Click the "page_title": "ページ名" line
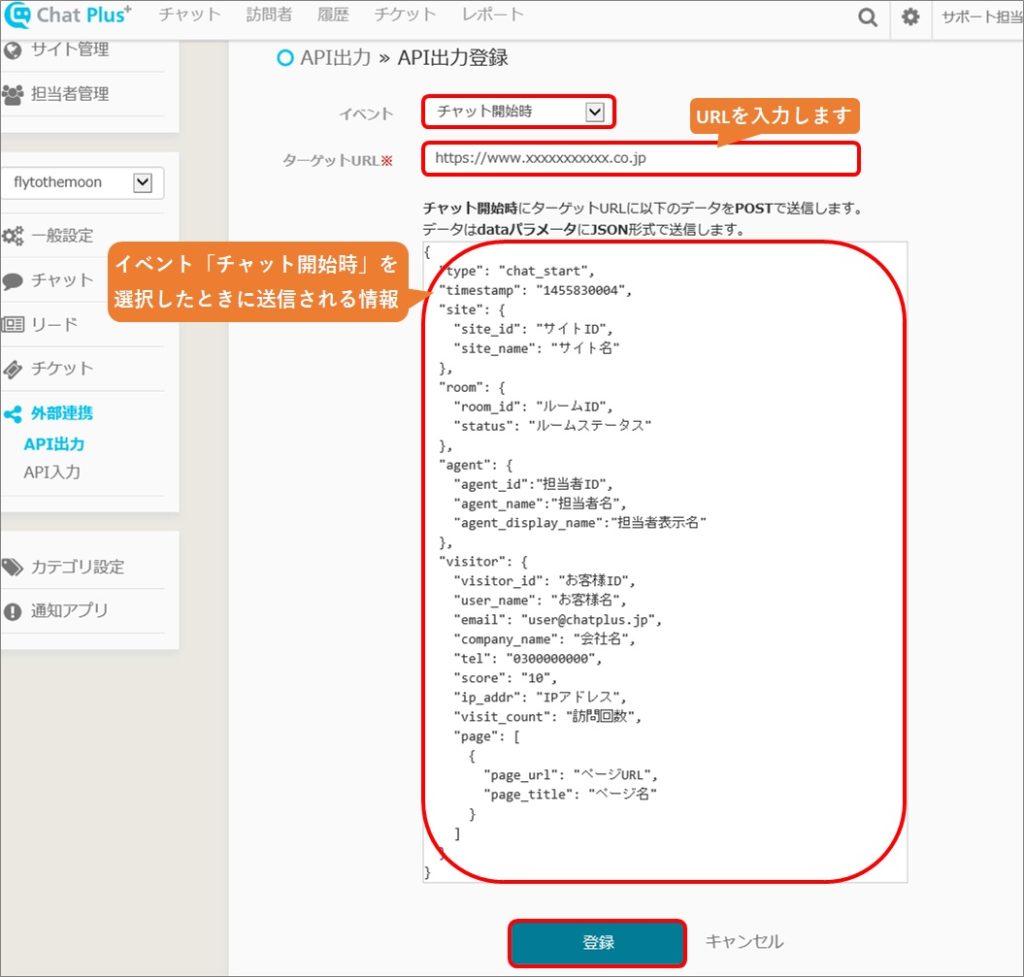The width and height of the screenshot is (1024, 977). pos(569,795)
